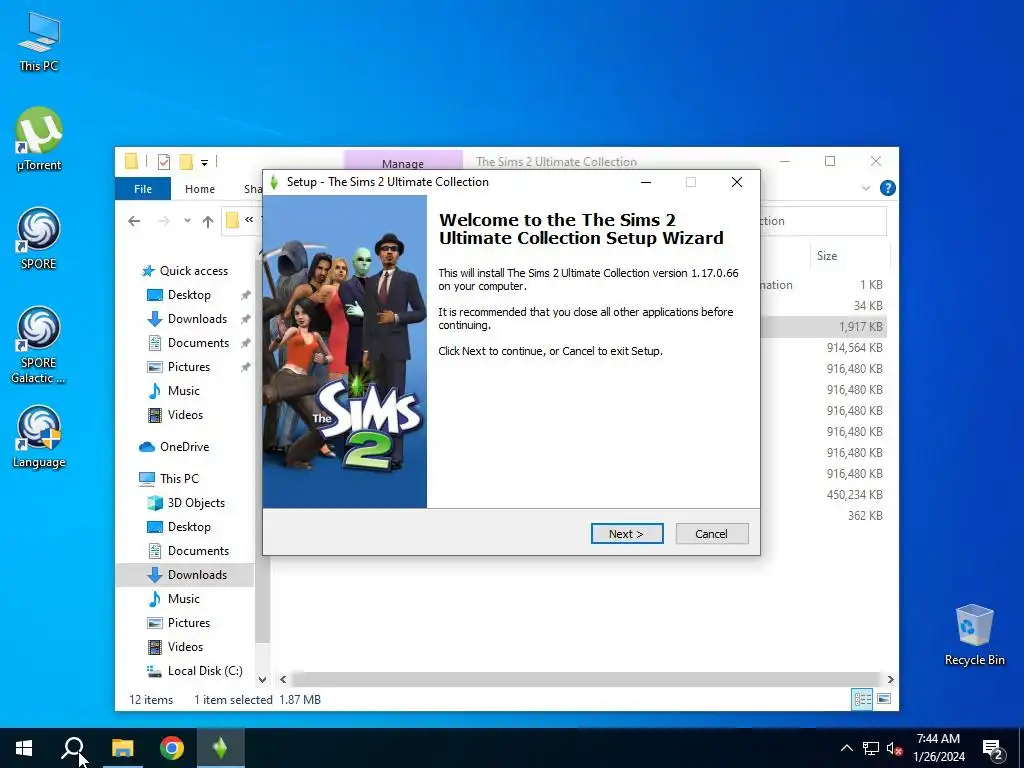Open 3D Objects under This PC
Screen dimensions: 1024x768
pos(196,503)
